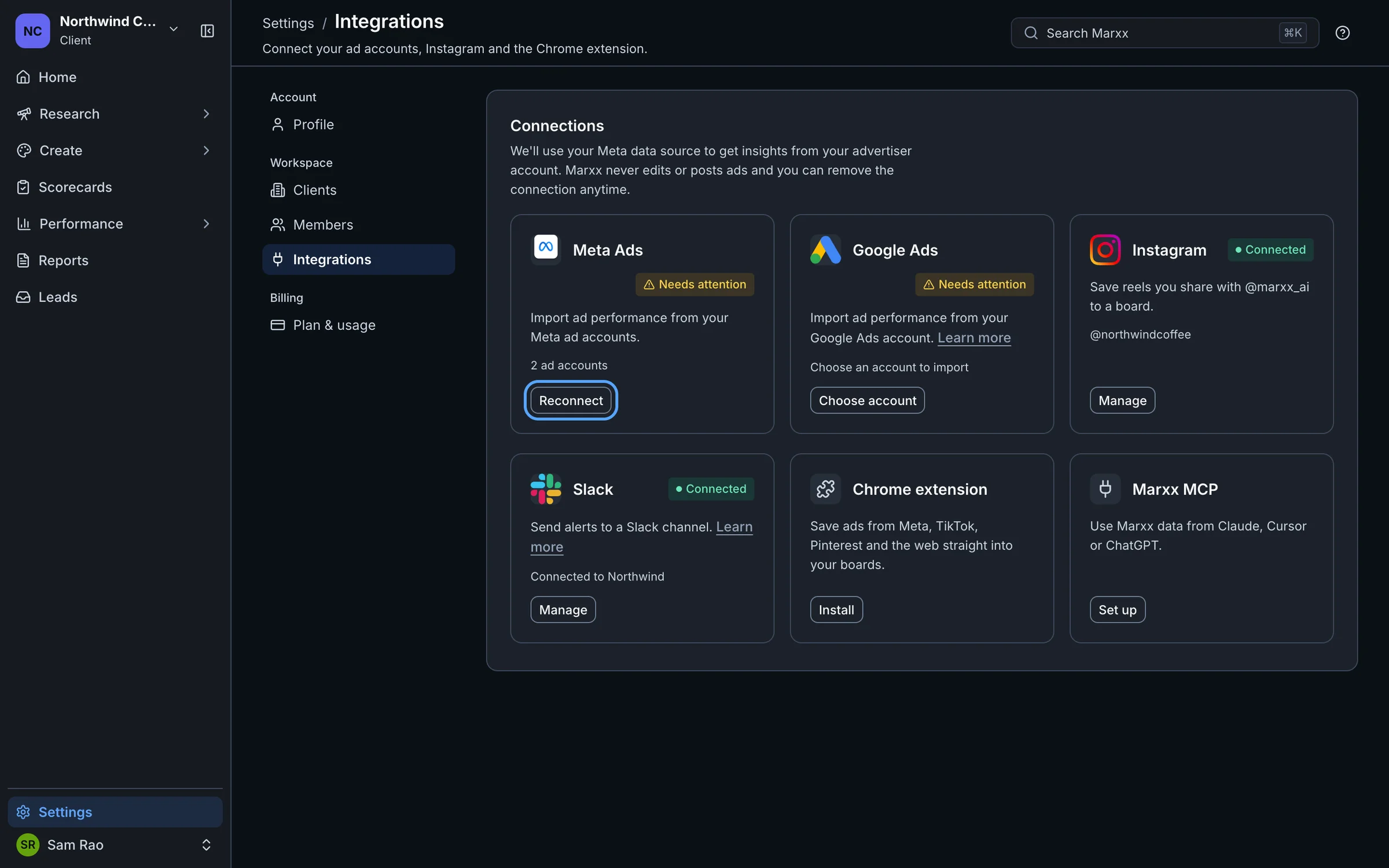Viewport: 1389px width, 868px height.
Task: Click the Settings breadcrumb link
Action: pos(288,23)
